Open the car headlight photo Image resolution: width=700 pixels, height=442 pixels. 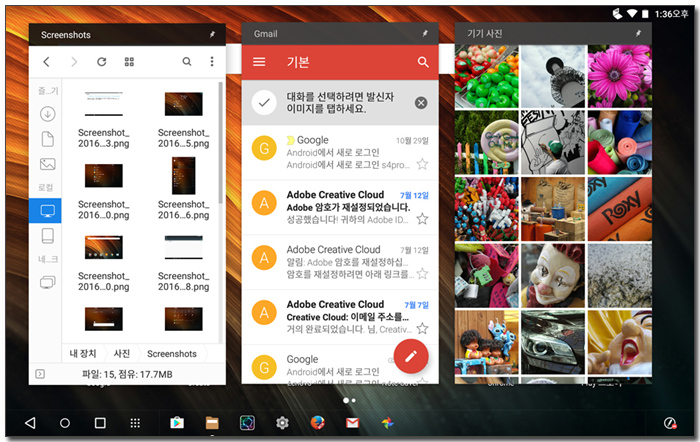(x=553, y=342)
